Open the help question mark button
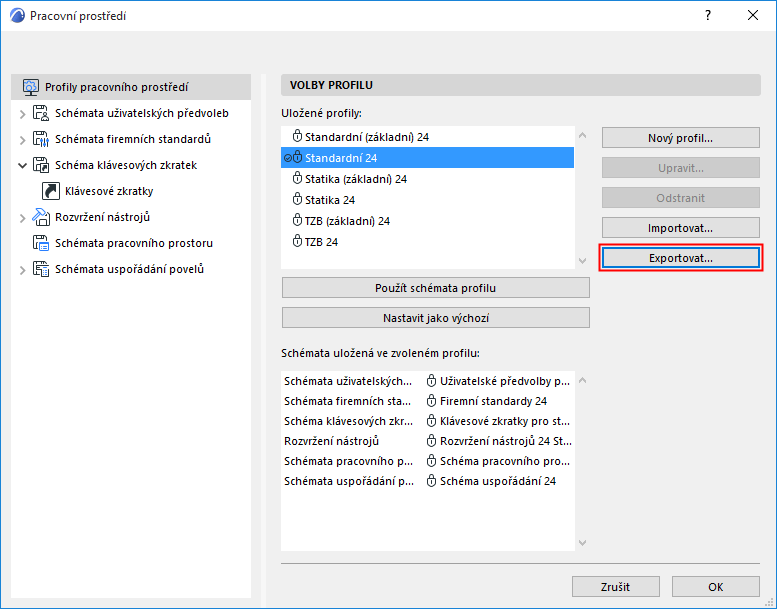Image resolution: width=777 pixels, height=609 pixels. coord(708,16)
